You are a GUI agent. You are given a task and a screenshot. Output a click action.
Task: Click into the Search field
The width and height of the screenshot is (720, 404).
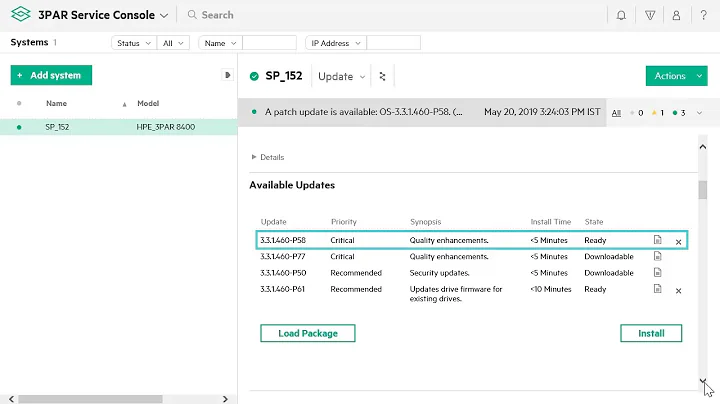(x=217, y=15)
